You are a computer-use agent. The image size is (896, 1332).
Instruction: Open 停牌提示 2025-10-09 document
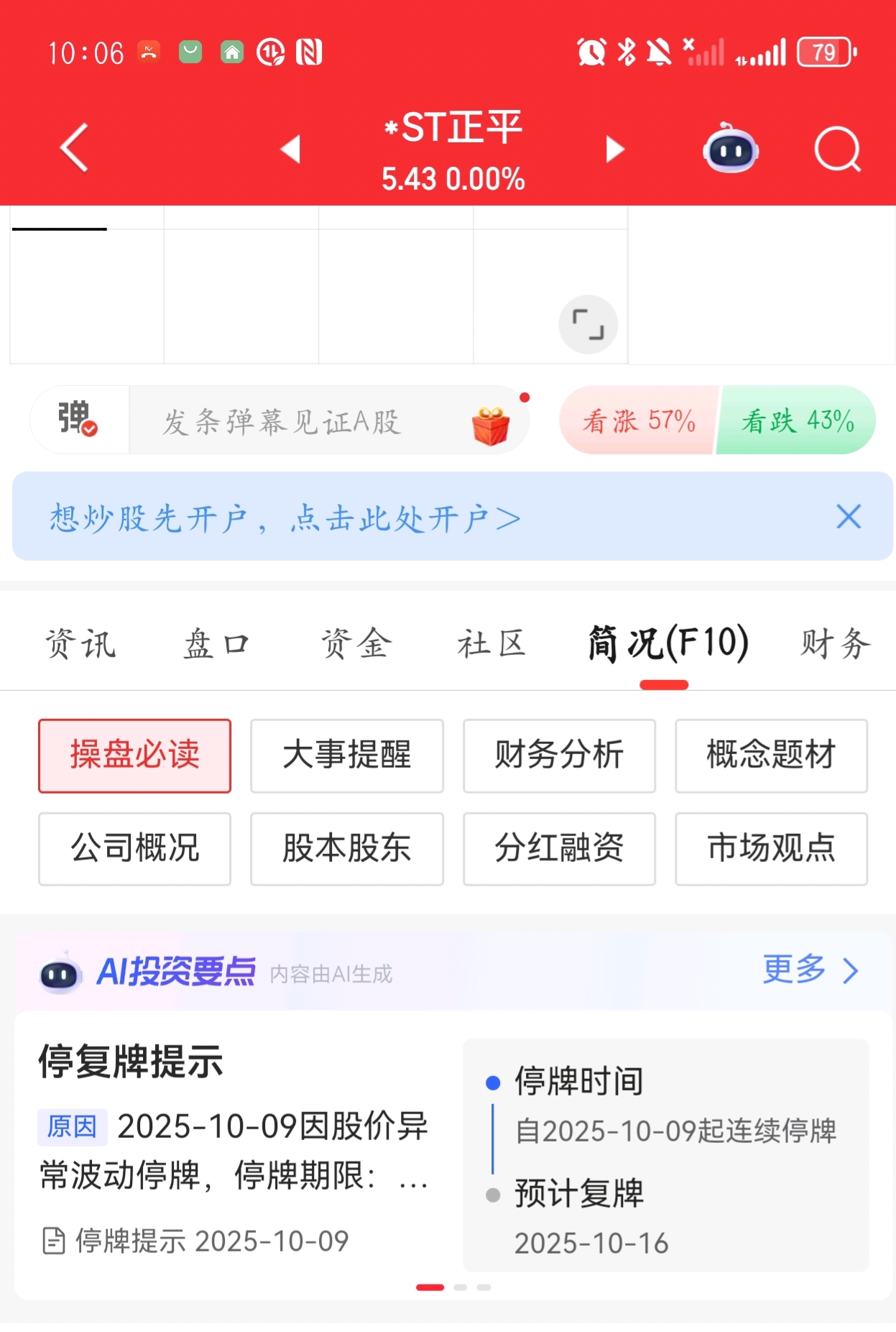click(x=196, y=1241)
